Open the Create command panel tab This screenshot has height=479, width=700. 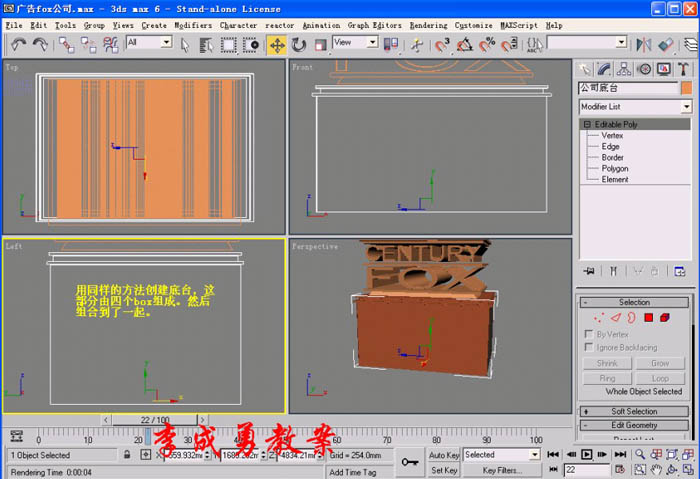(x=584, y=69)
